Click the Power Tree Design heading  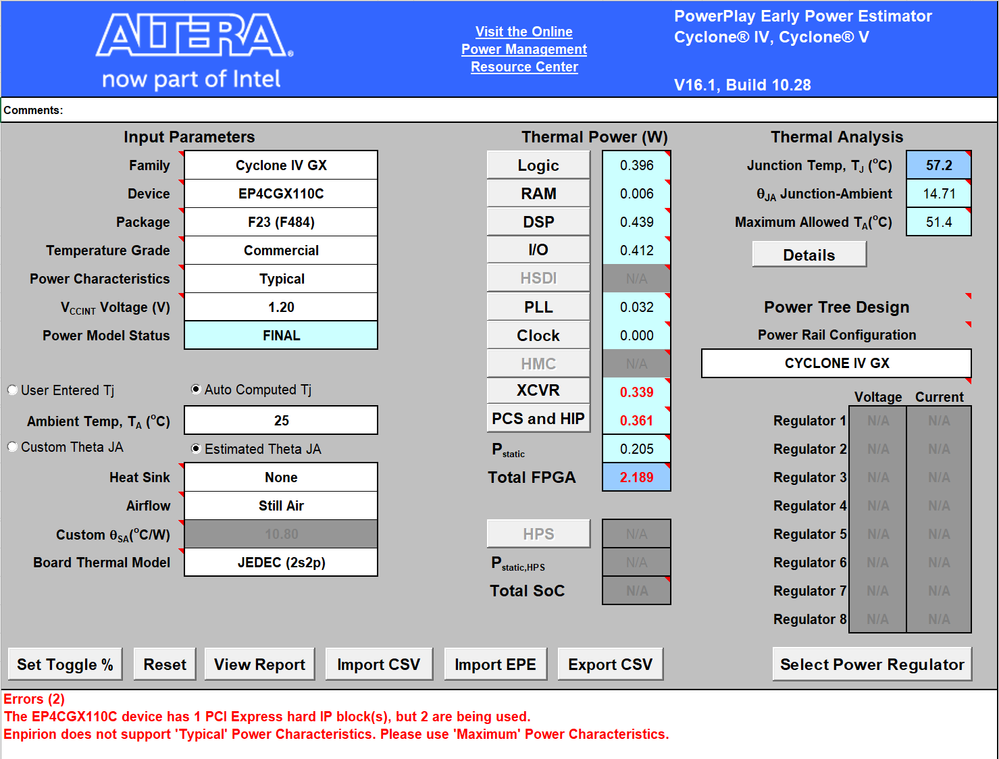click(x=837, y=307)
